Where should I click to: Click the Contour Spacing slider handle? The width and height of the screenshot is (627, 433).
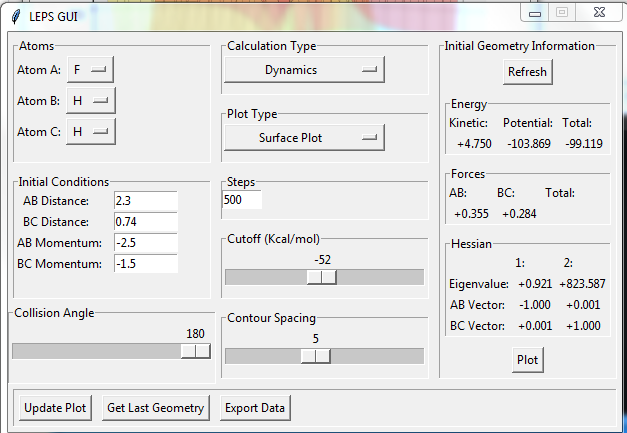(x=316, y=356)
